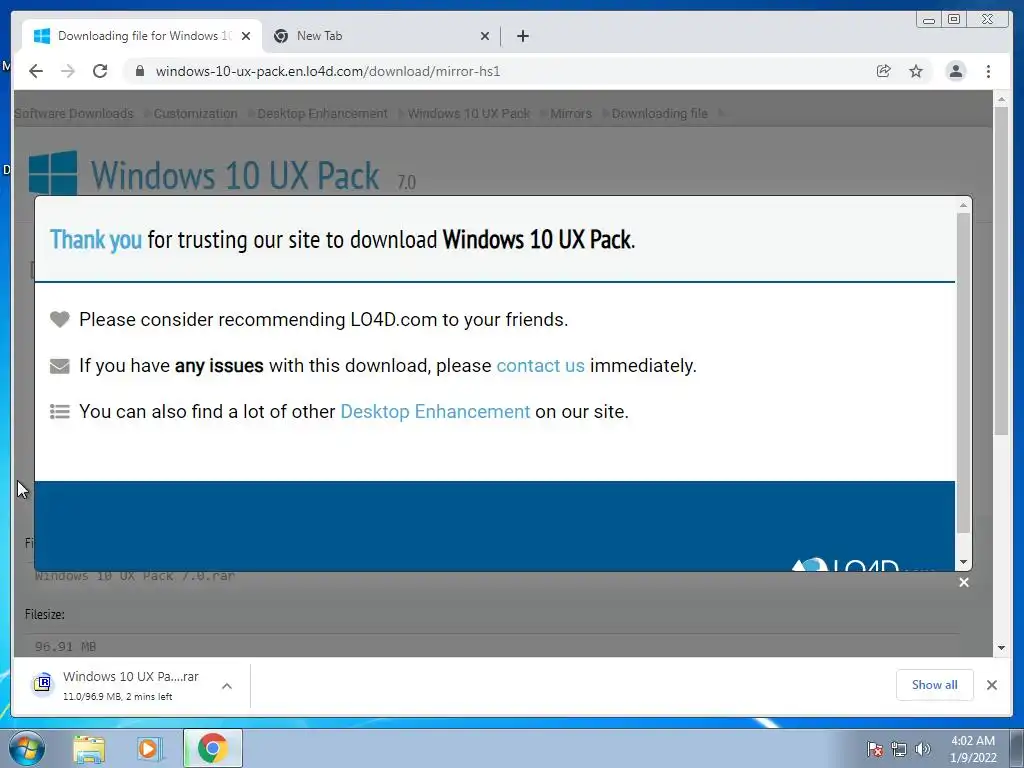
Task: Click page scrollbar up arrow
Action: 1001,99
